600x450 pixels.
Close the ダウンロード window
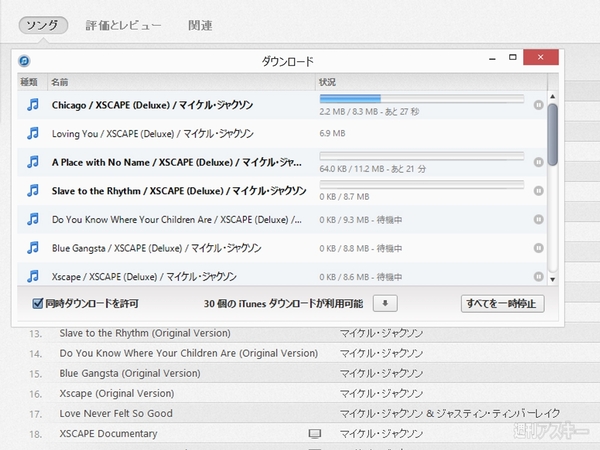click(541, 57)
